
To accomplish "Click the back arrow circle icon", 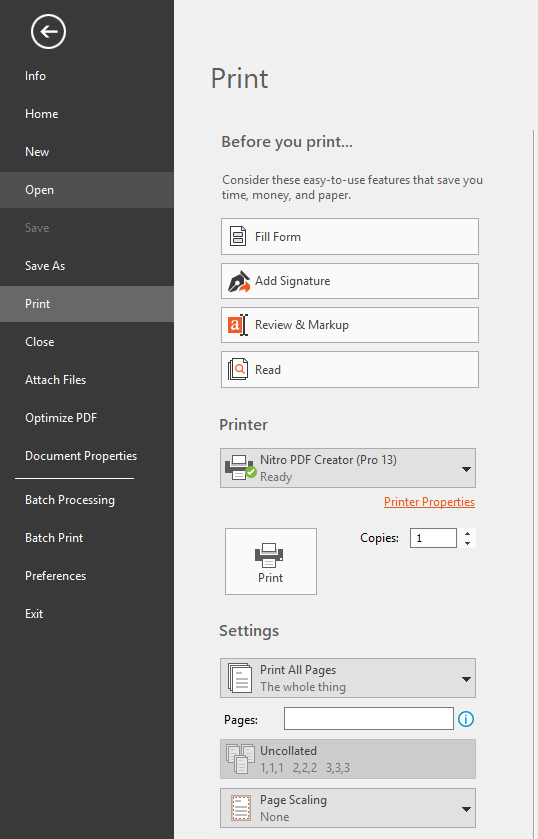I will coord(48,32).
